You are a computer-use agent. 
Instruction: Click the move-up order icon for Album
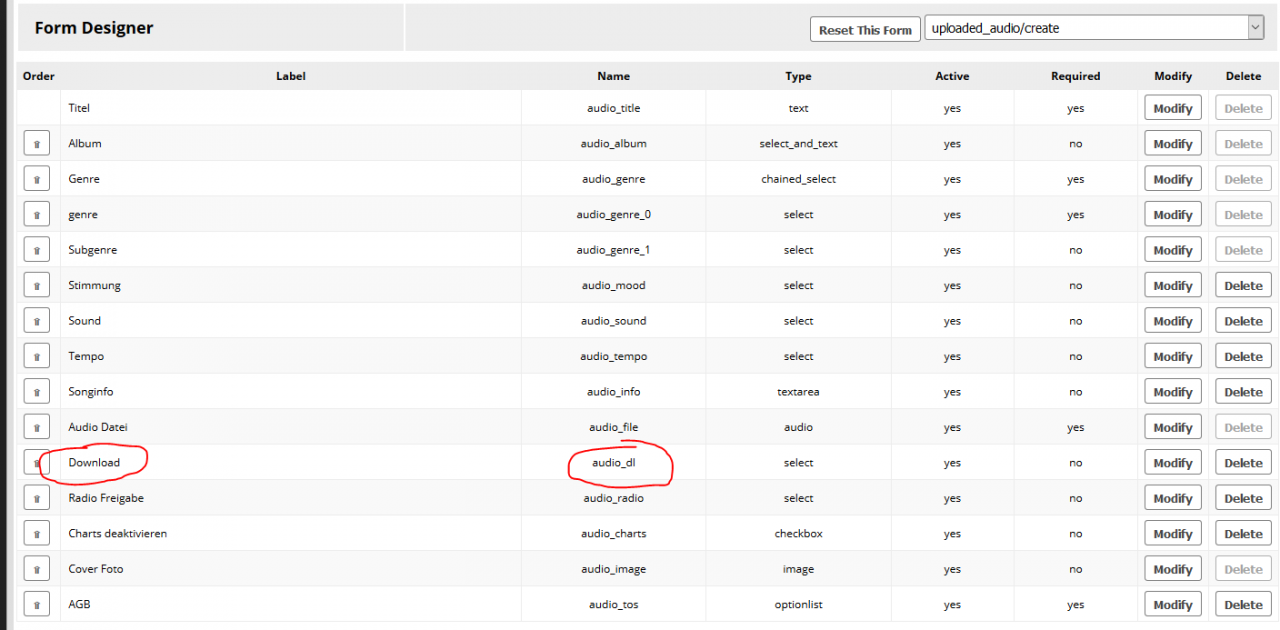click(x=37, y=144)
